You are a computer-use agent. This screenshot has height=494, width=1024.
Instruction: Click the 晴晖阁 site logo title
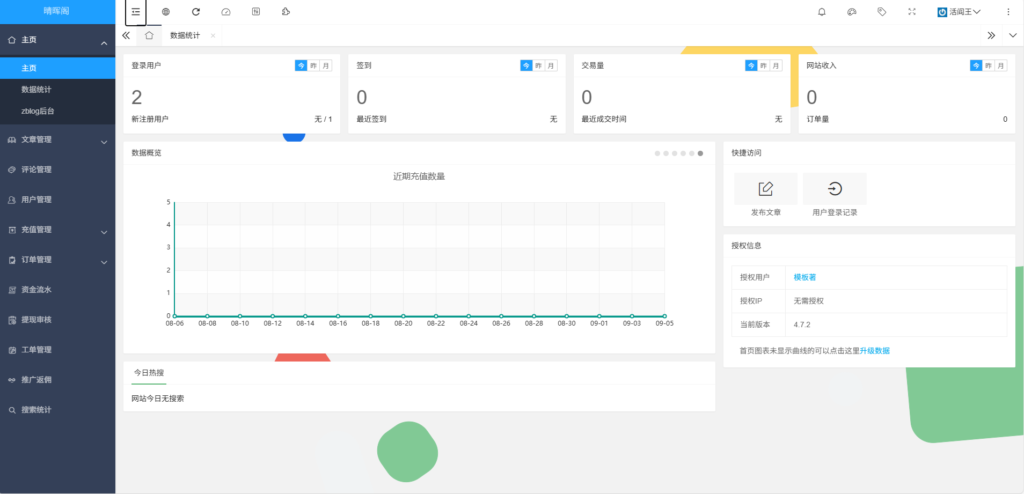click(57, 12)
